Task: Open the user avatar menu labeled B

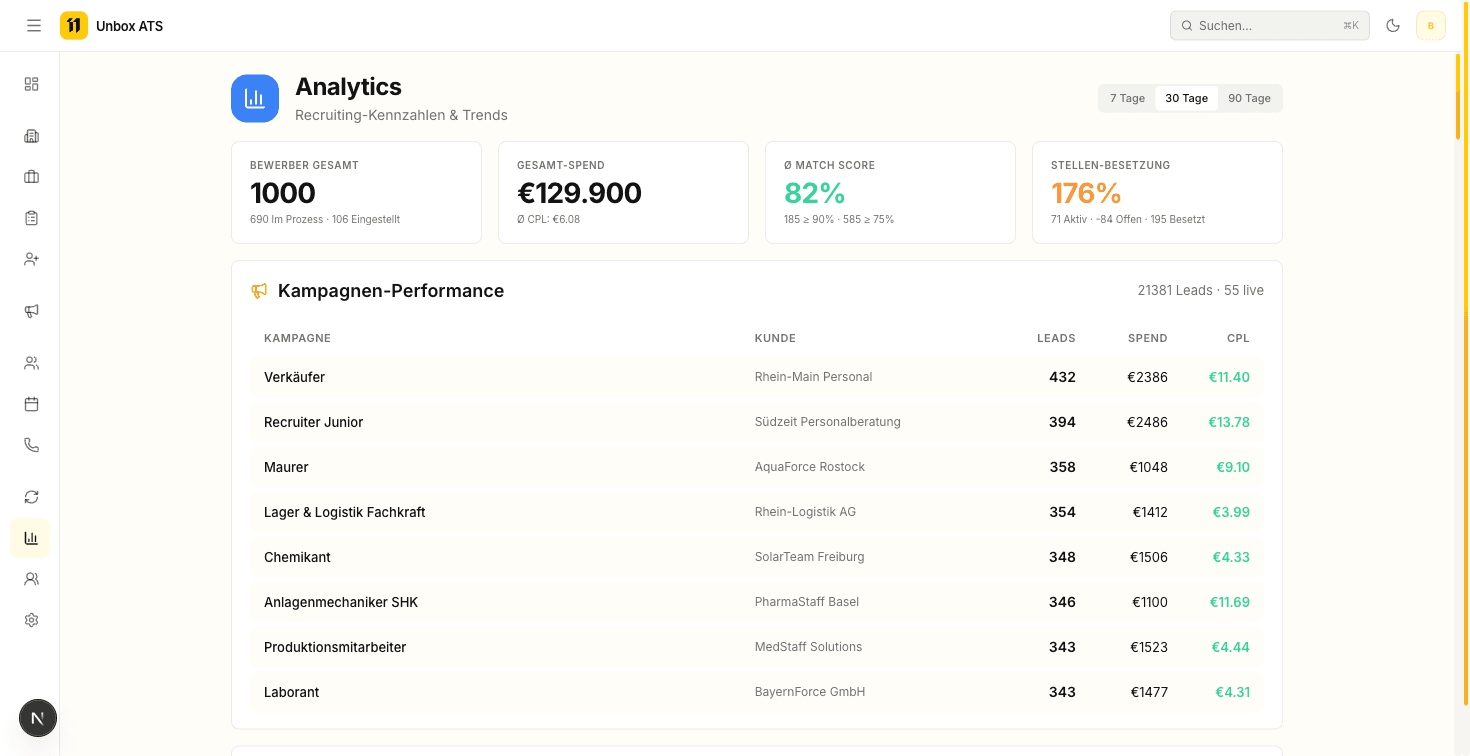Action: 1430,26
